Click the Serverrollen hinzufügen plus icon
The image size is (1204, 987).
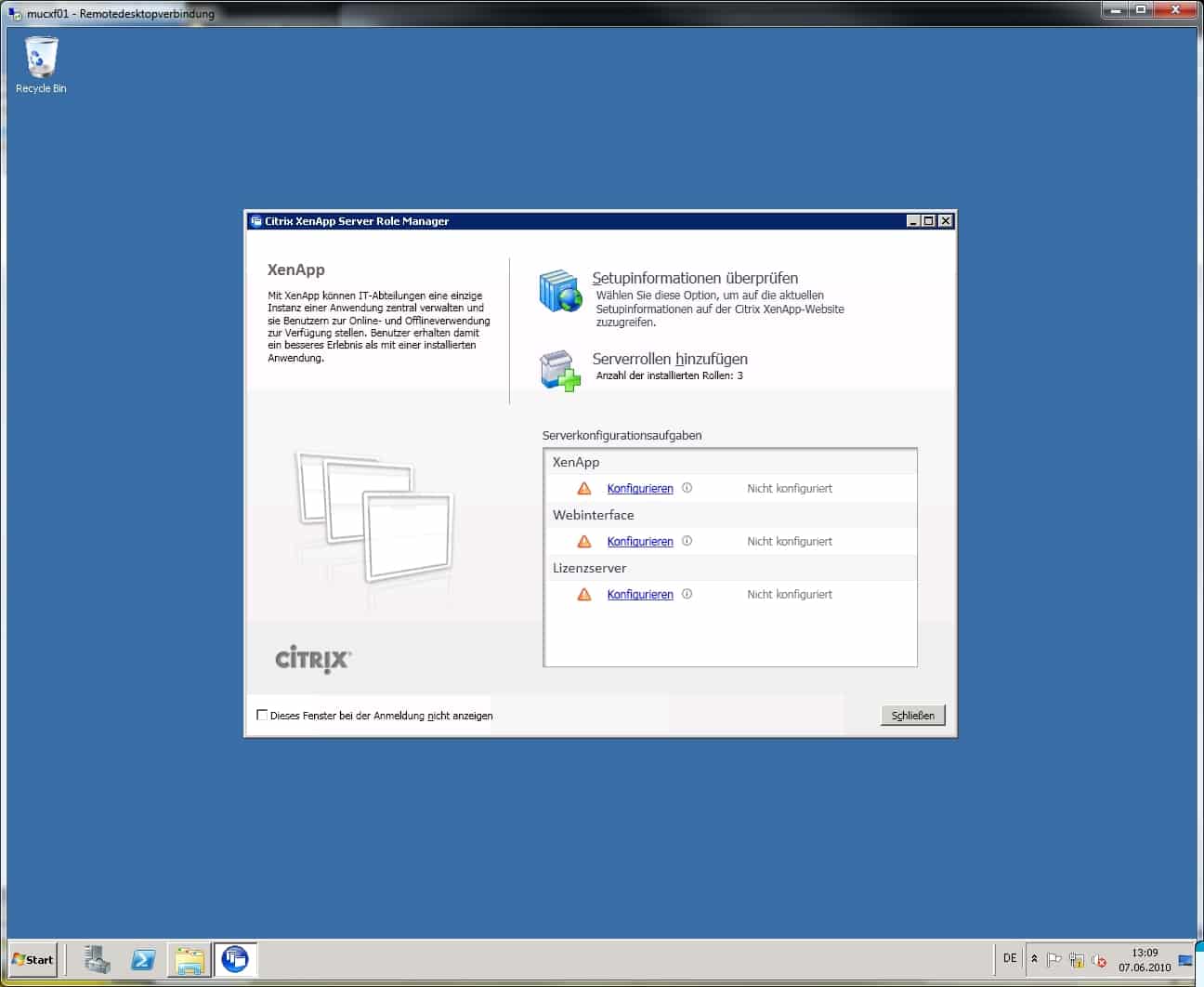pyautogui.click(x=561, y=371)
